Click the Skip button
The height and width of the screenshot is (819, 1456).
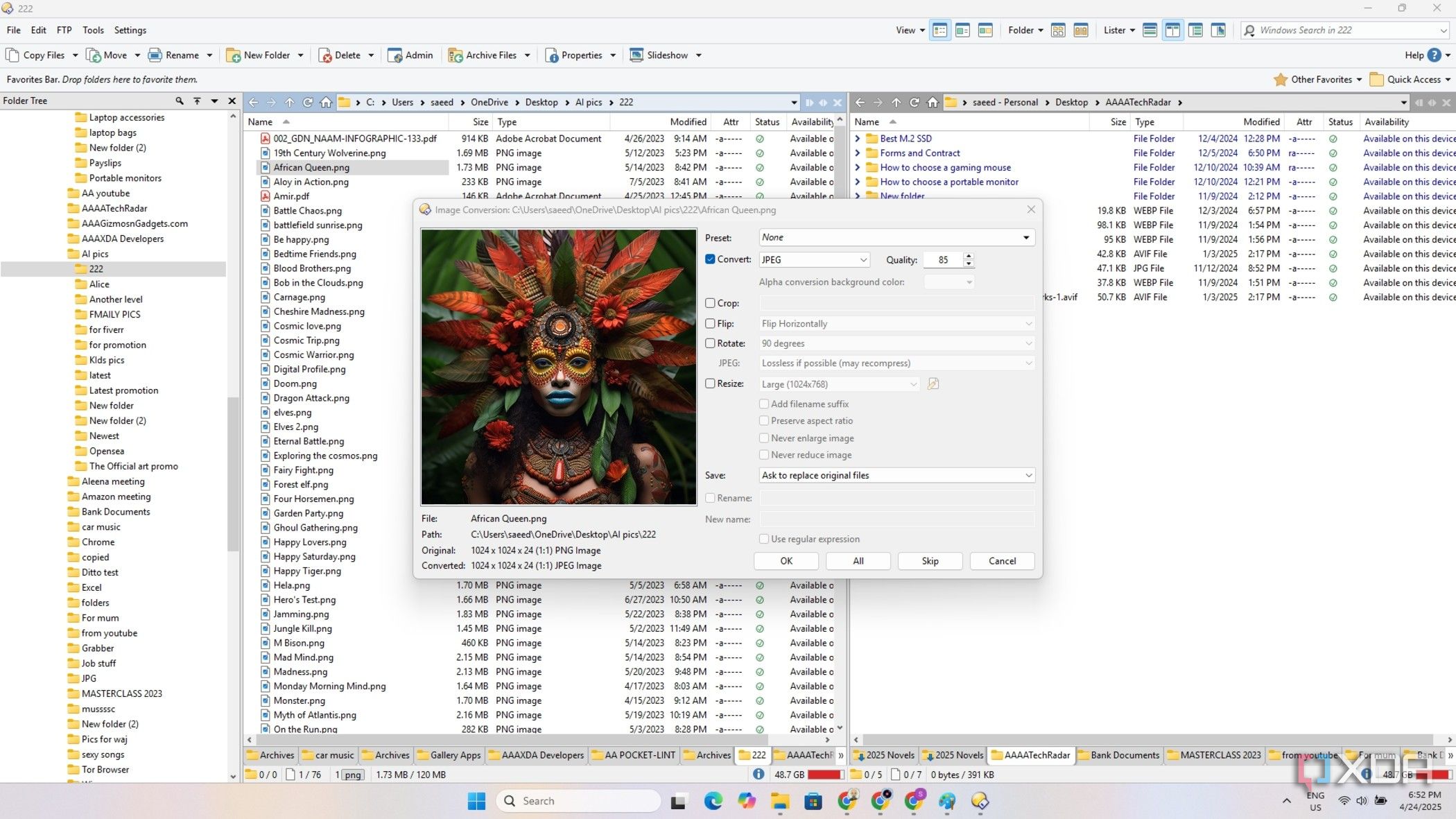(930, 561)
